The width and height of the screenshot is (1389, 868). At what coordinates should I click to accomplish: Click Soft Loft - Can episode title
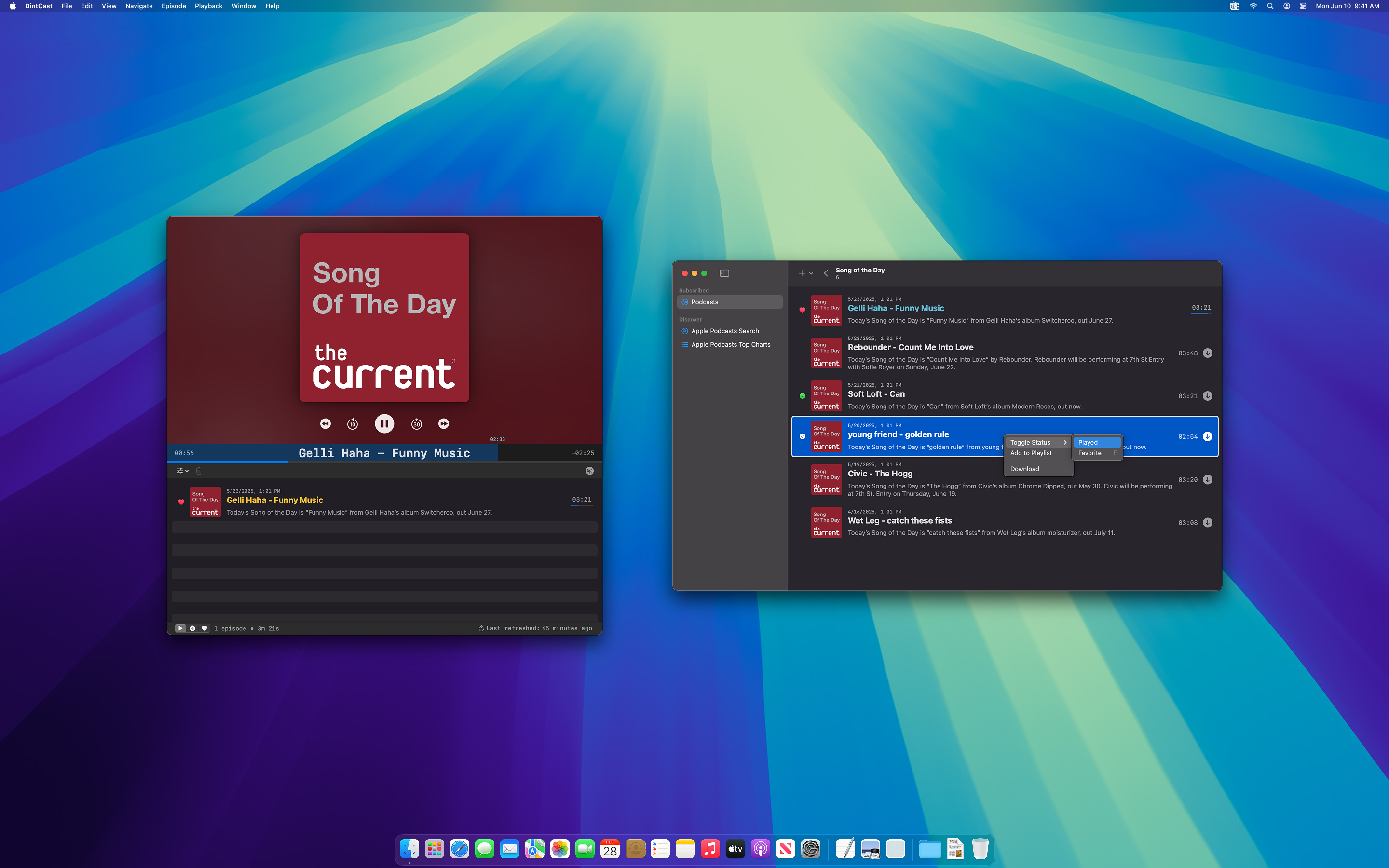(x=876, y=394)
